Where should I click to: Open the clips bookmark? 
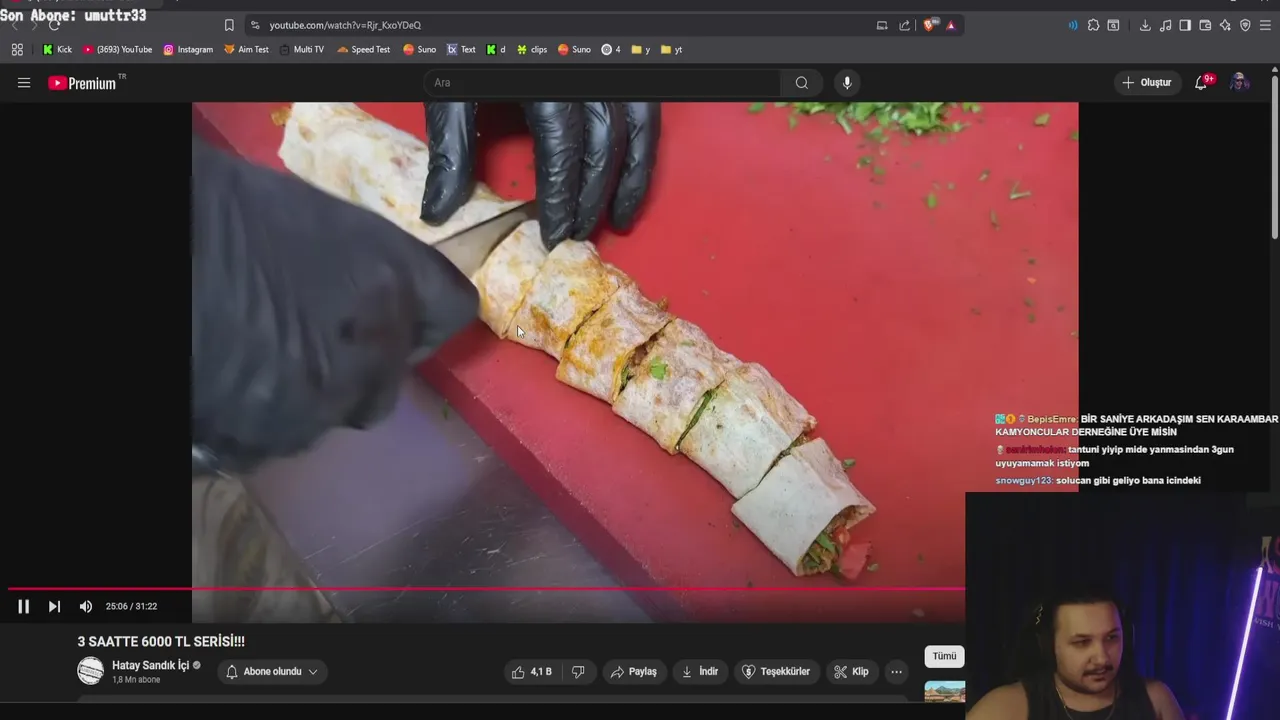[532, 49]
